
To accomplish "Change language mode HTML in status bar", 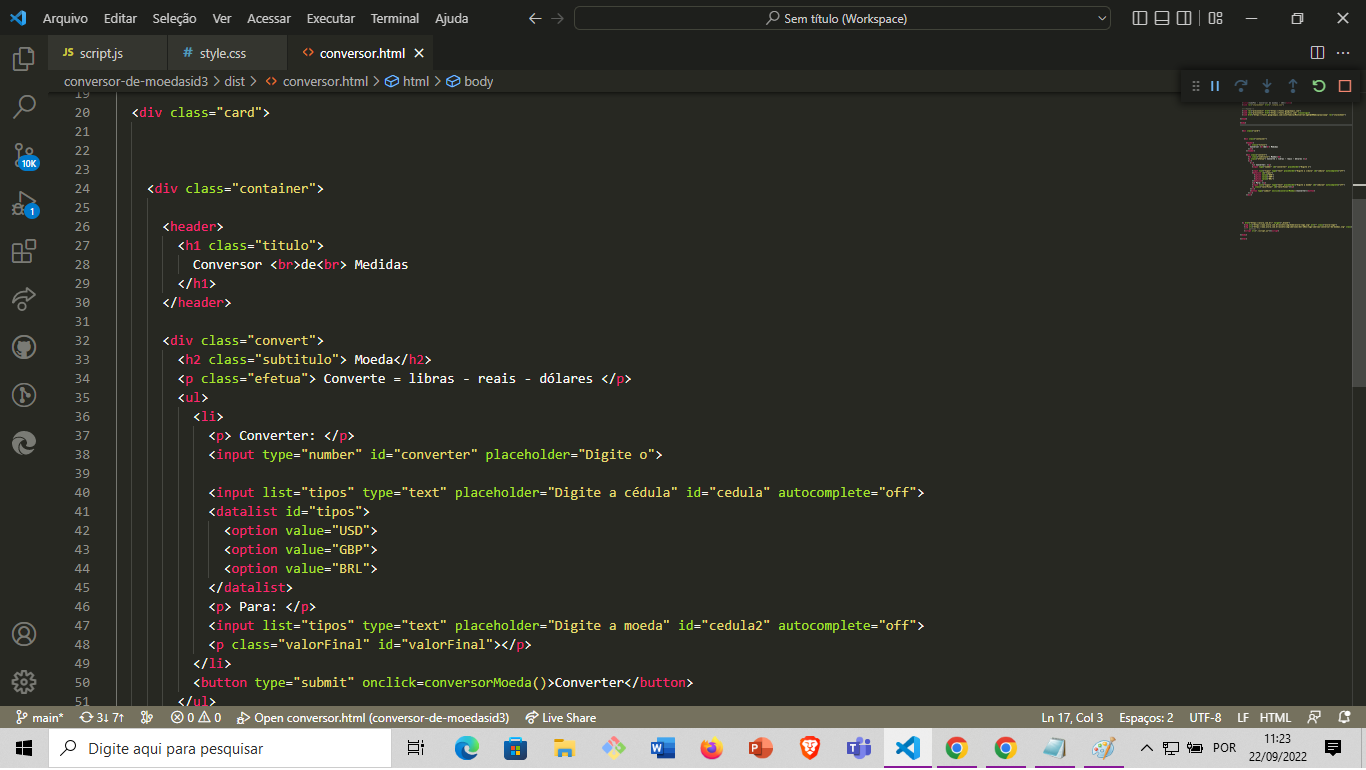I will pyautogui.click(x=1275, y=717).
